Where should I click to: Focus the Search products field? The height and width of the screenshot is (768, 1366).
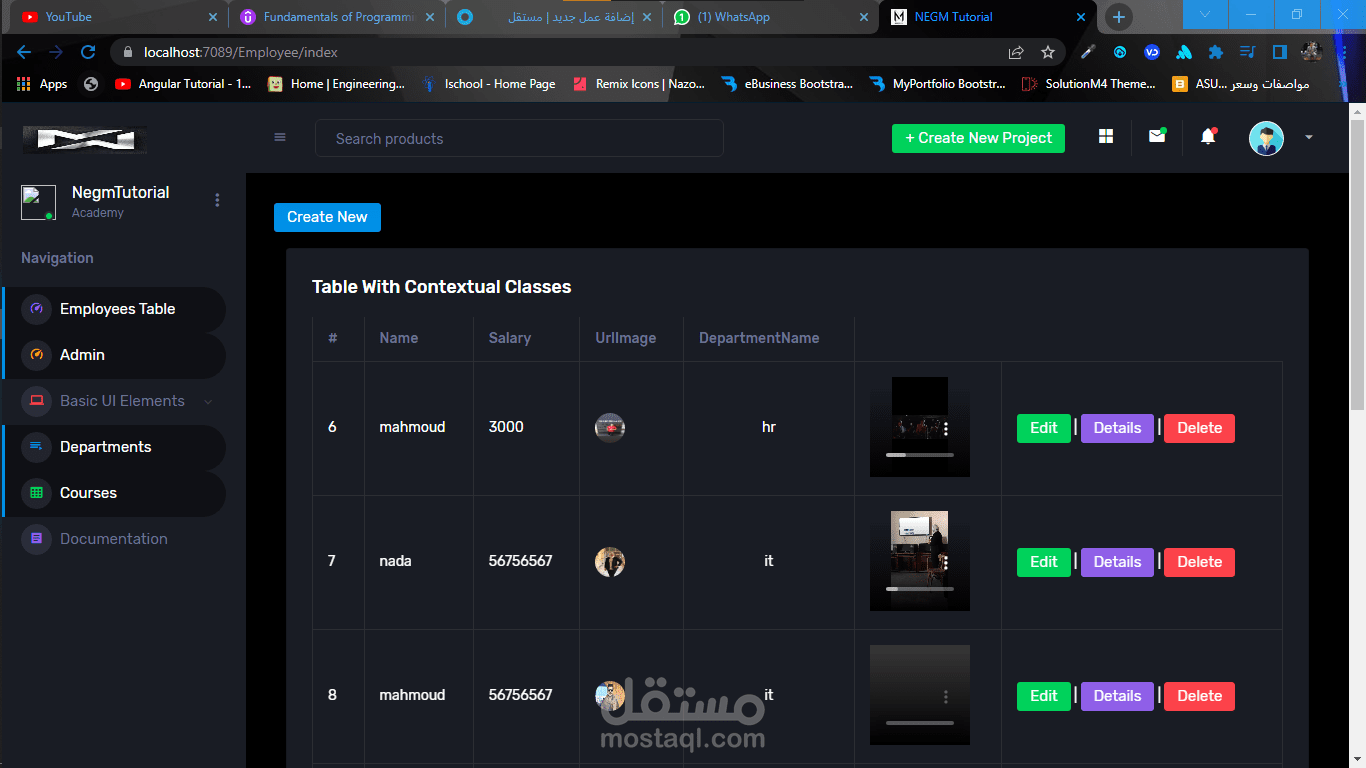(519, 138)
